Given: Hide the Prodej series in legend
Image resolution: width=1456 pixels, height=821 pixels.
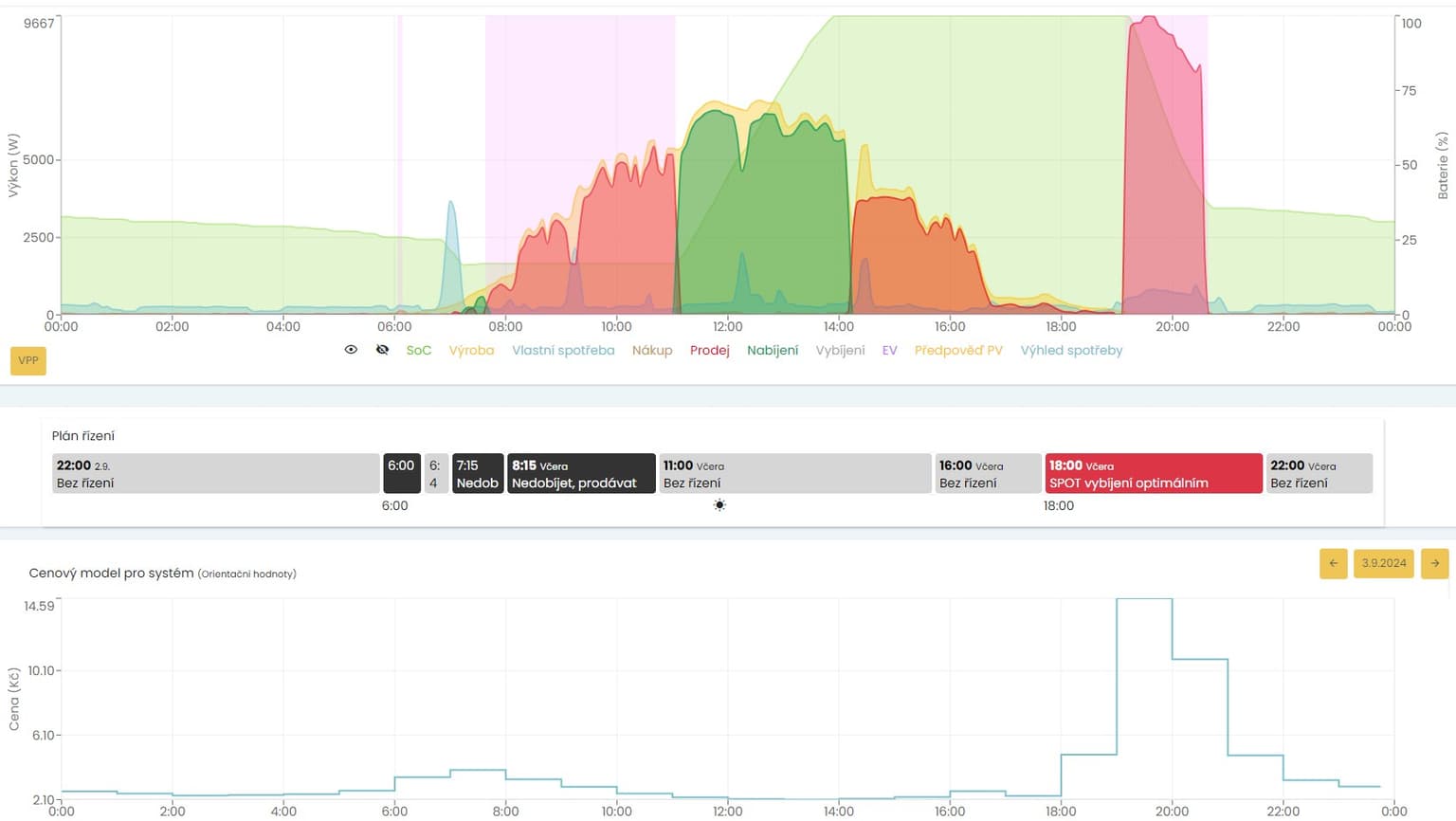Looking at the screenshot, I should [709, 351].
